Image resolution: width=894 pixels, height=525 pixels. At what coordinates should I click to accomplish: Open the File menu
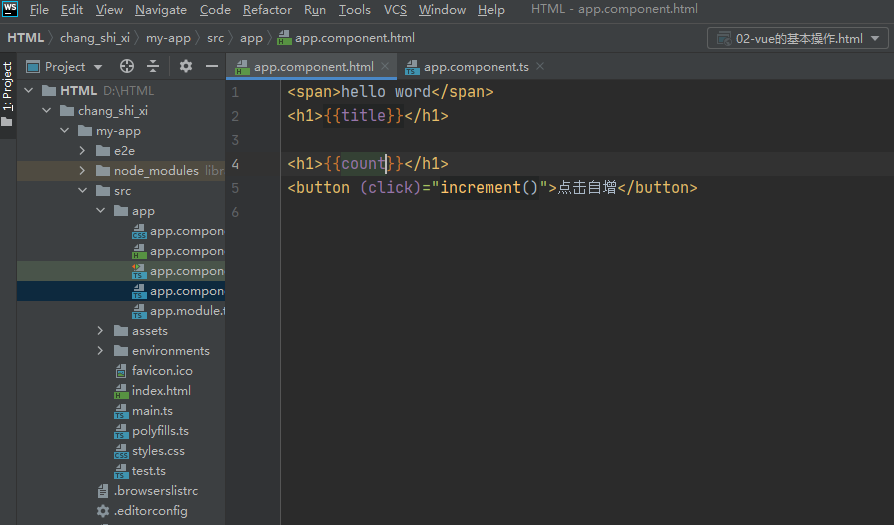coord(39,10)
